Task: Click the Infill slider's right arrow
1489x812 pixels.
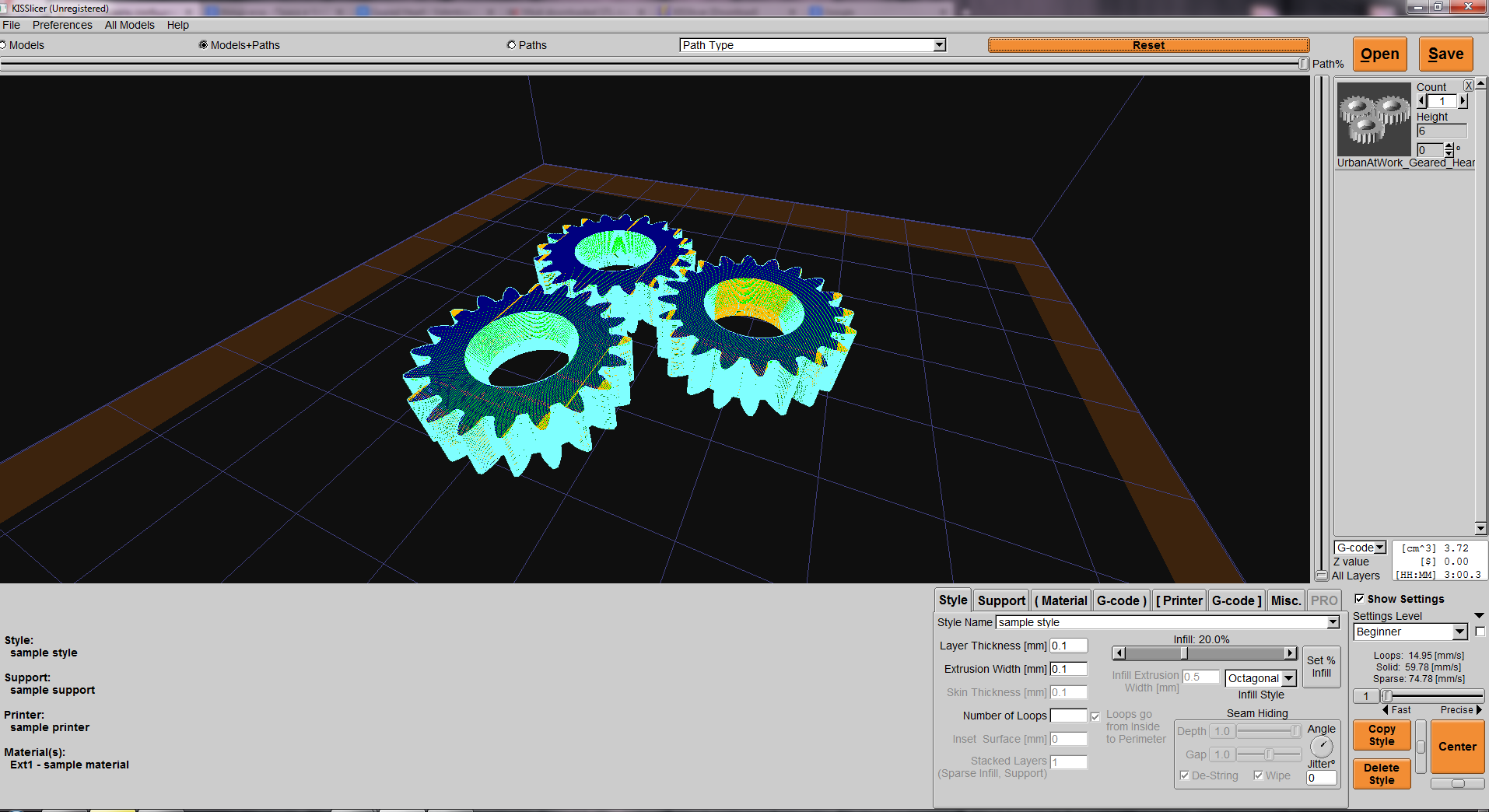Action: (x=1291, y=653)
